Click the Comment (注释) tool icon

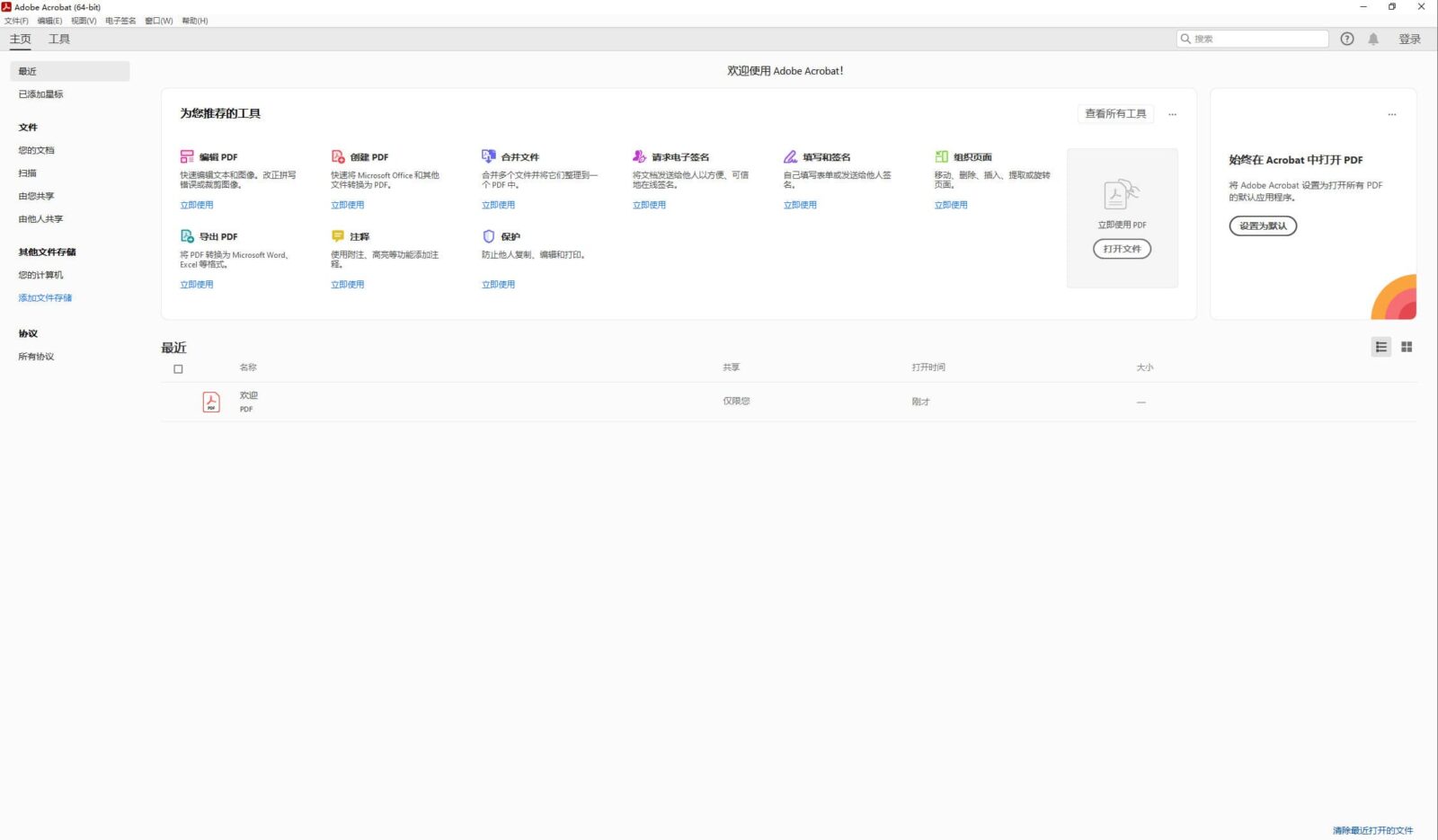pyautogui.click(x=338, y=236)
